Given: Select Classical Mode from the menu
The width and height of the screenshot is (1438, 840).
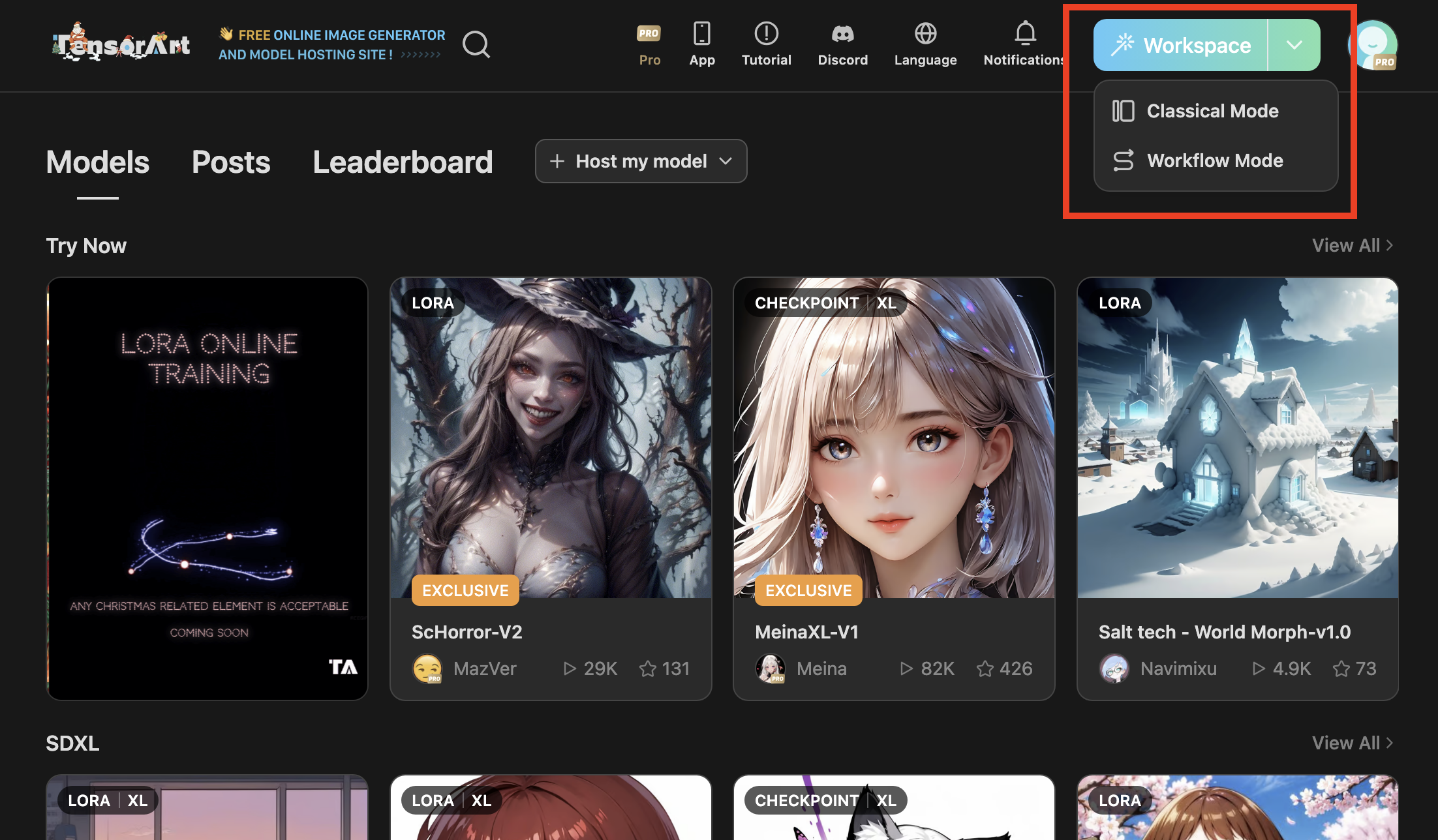Looking at the screenshot, I should pyautogui.click(x=1216, y=111).
